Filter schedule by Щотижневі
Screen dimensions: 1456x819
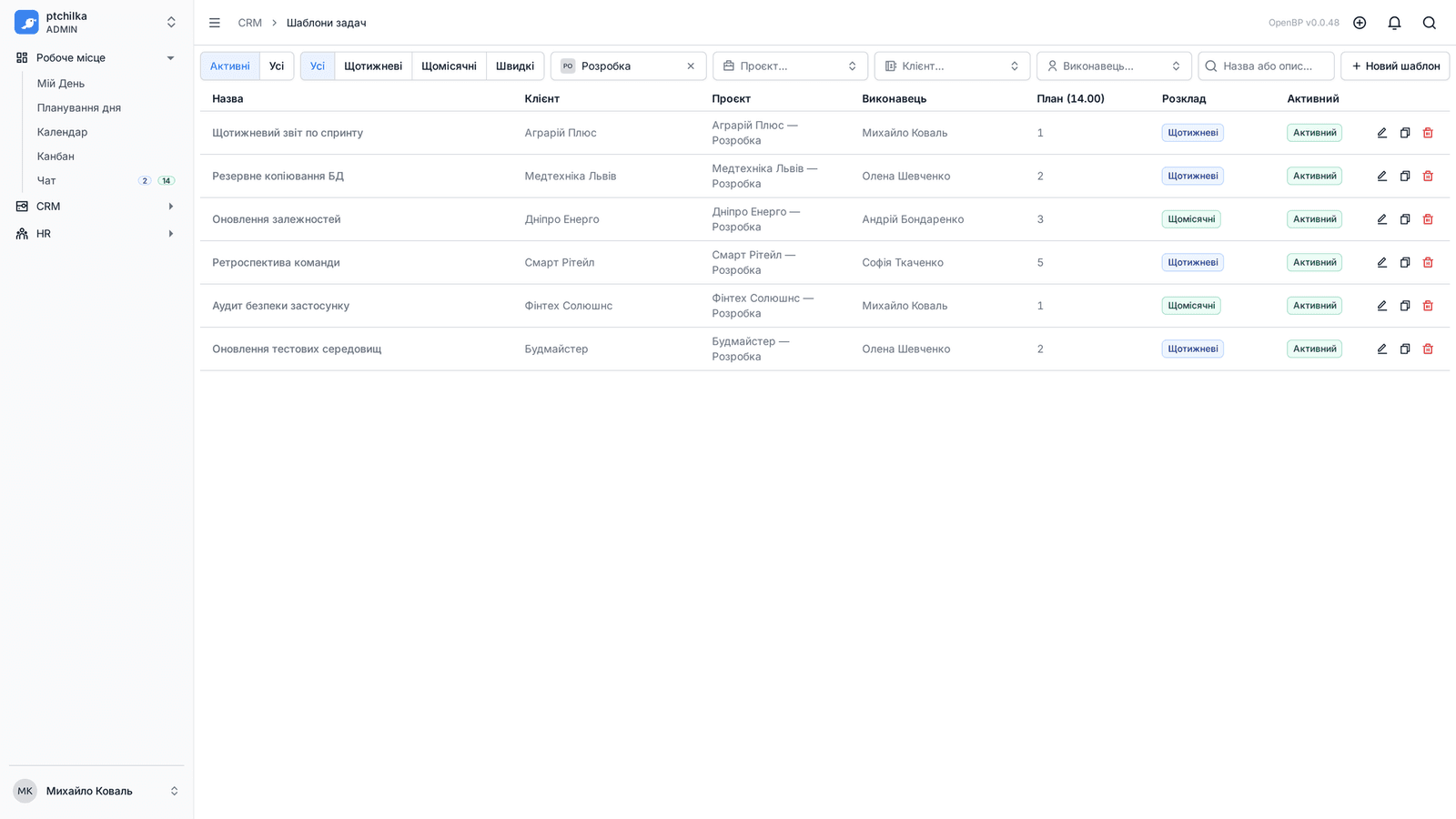pyautogui.click(x=373, y=66)
